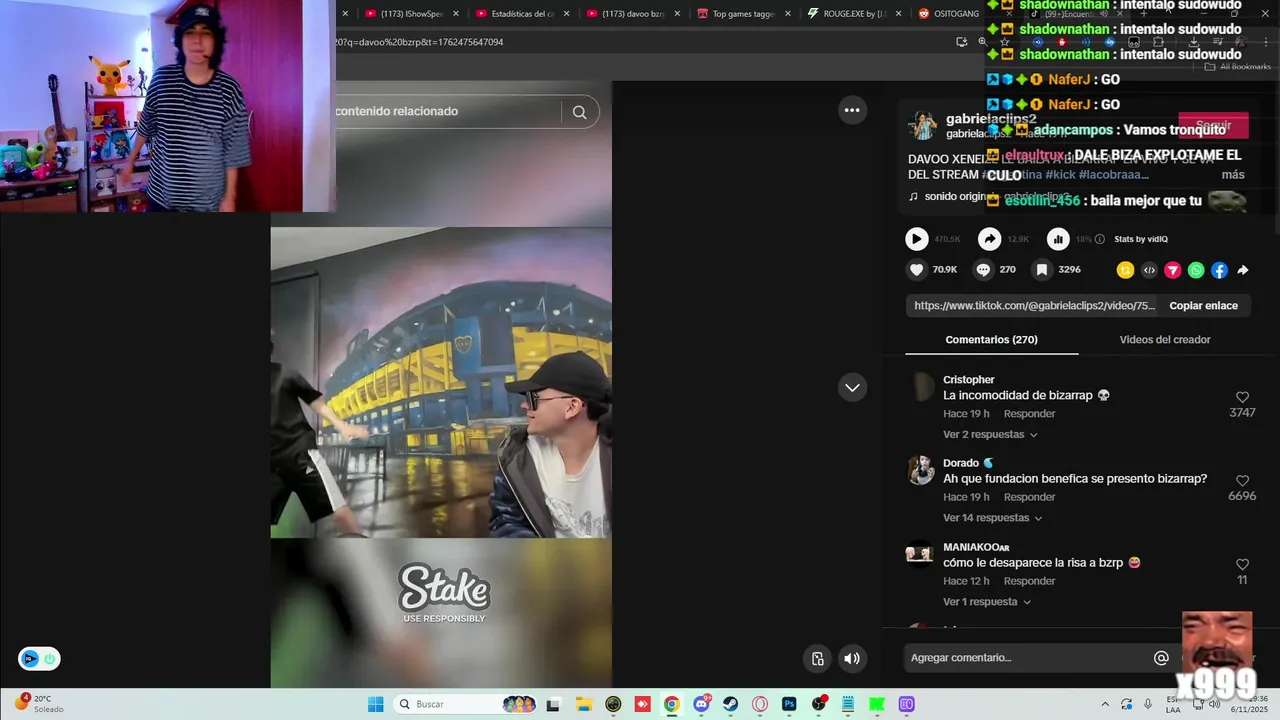Switch to 'davoo bzrp' YouTube browser tab
The image size is (1280, 720).
click(632, 14)
